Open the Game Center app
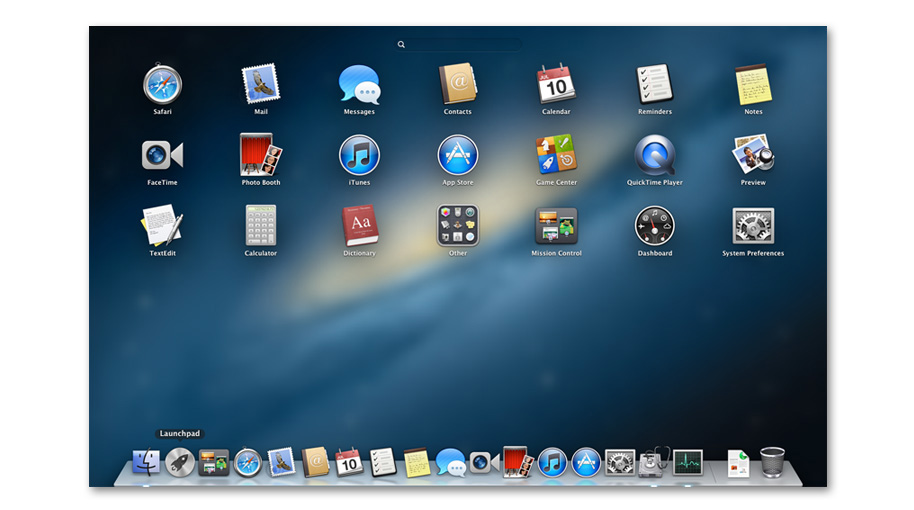Screen dimensions: 914x510 coord(556,155)
